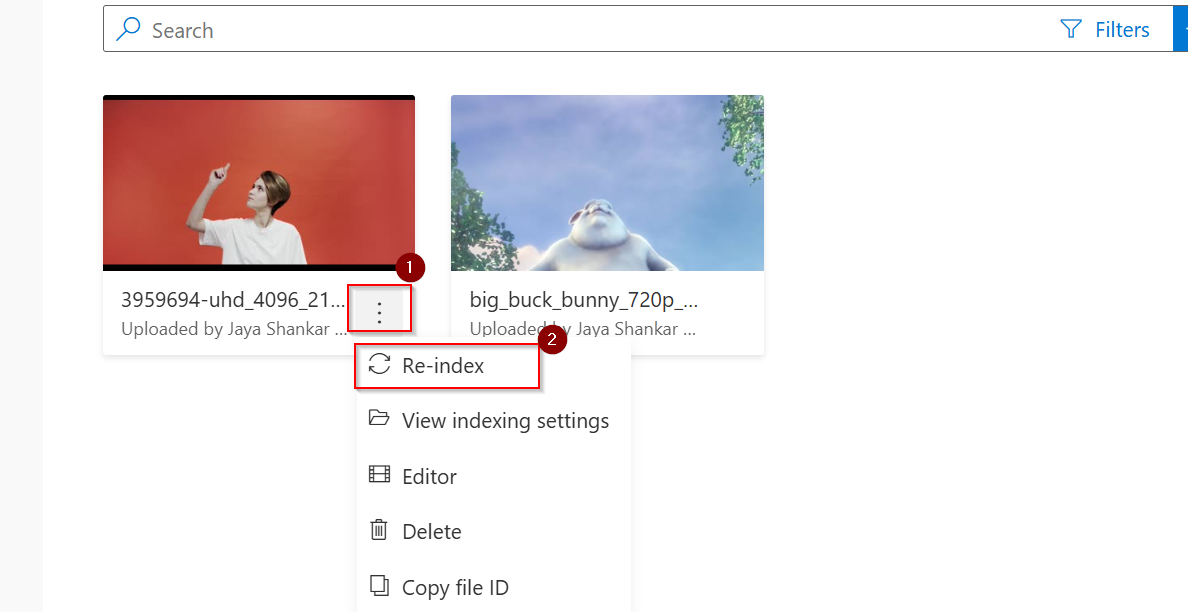Select Re-index from the context menu
Viewport: 1188px width, 612px height.
447,366
